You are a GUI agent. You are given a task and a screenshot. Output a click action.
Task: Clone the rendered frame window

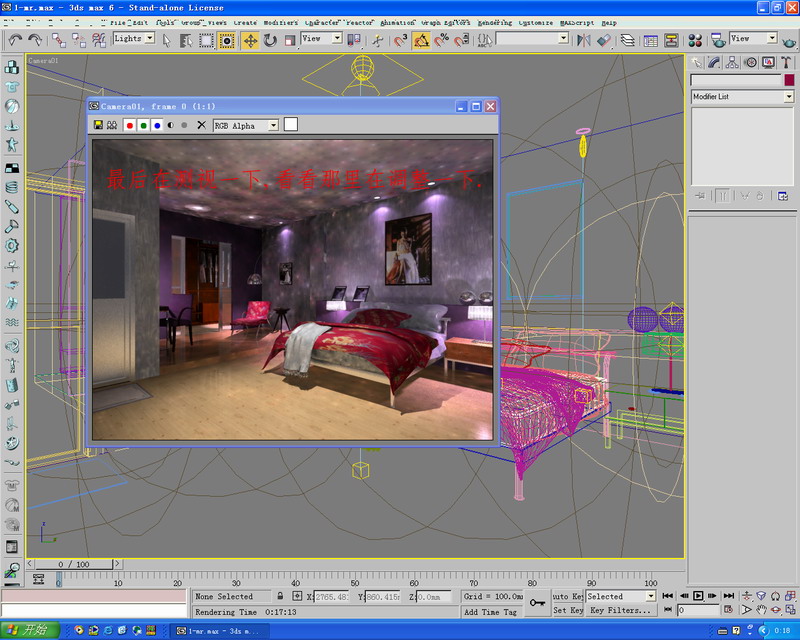pos(112,126)
